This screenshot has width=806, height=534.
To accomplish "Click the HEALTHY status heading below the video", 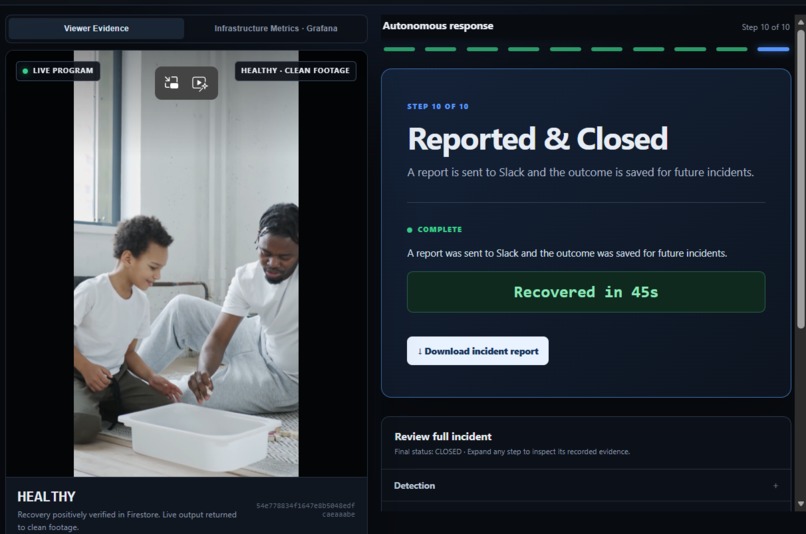I will tap(46, 496).
